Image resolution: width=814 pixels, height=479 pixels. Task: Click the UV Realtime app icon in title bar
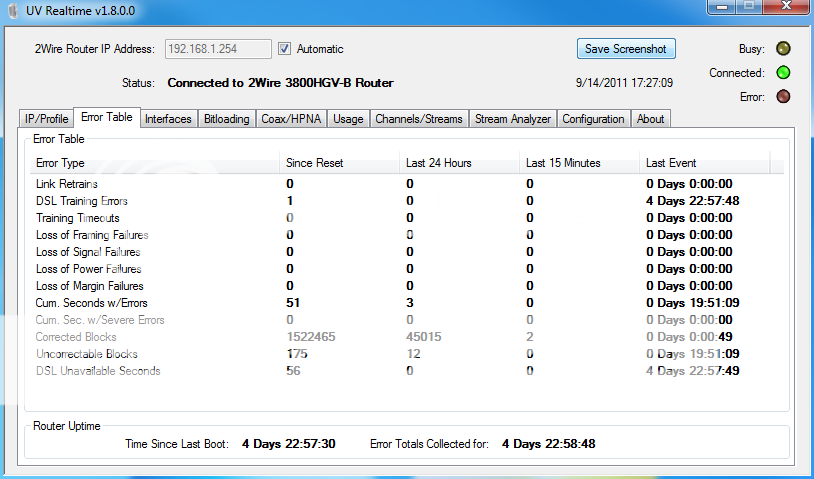tap(12, 10)
